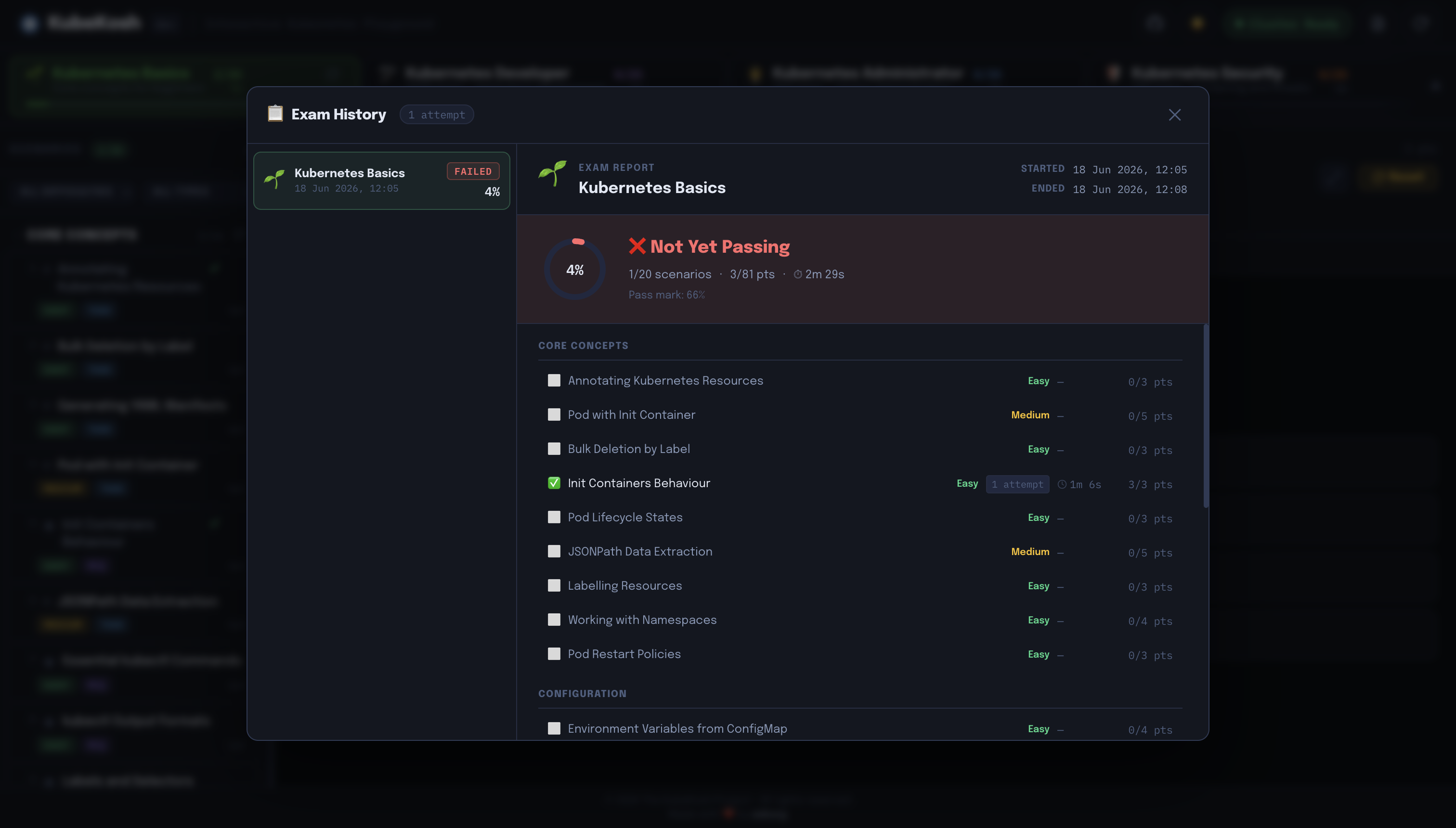Click the attempt card date "18 Jun 2026, 12:05"
1456x828 pixels.
click(346, 188)
